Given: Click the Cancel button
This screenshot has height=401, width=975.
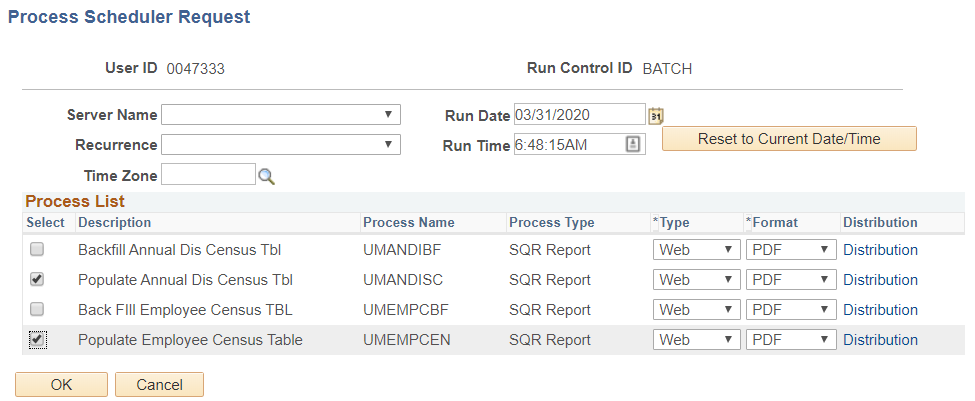Looking at the screenshot, I should (159, 385).
